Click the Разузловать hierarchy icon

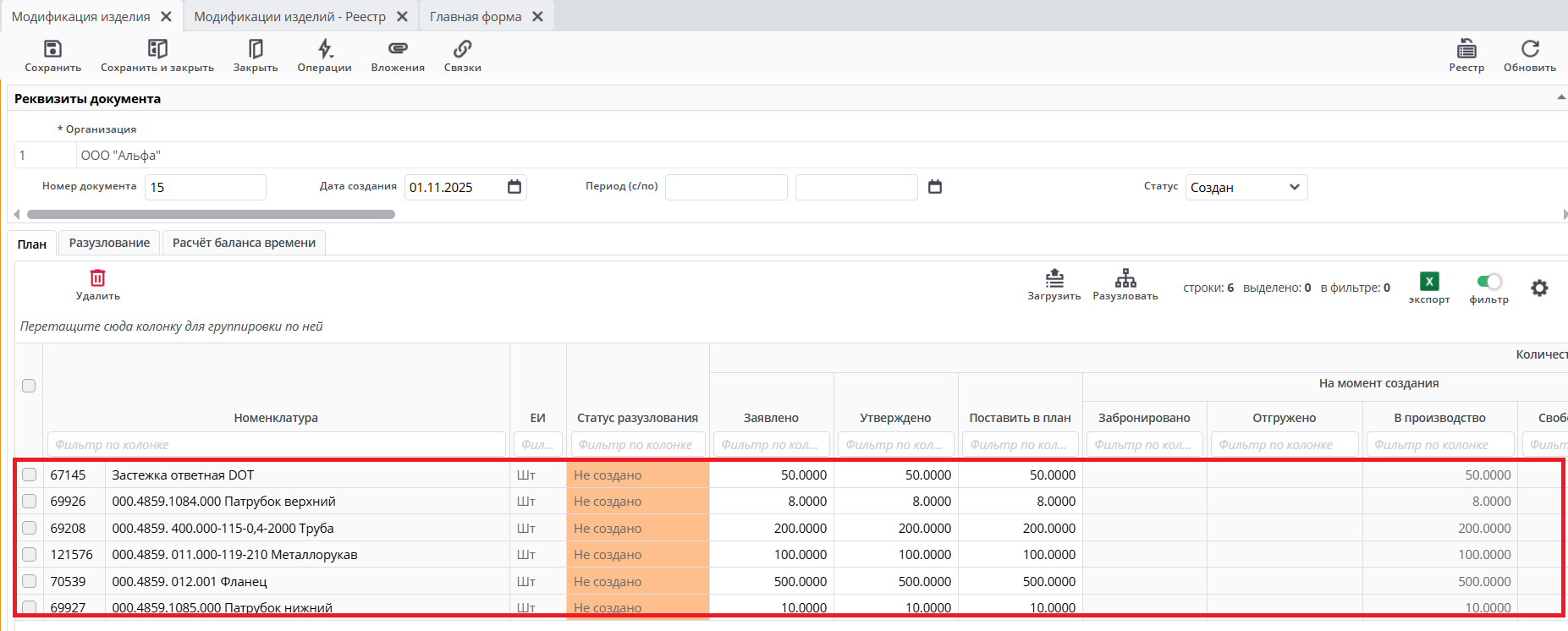pyautogui.click(x=1125, y=278)
